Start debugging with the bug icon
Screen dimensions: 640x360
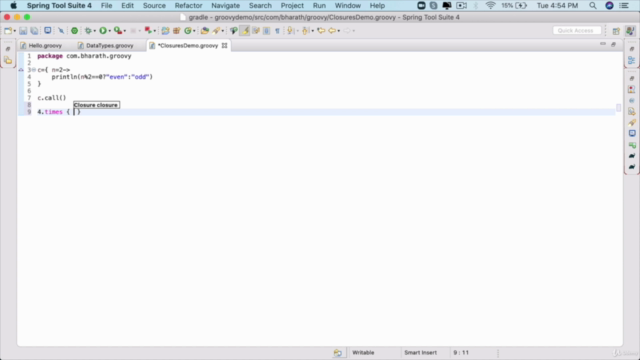pos(88,31)
